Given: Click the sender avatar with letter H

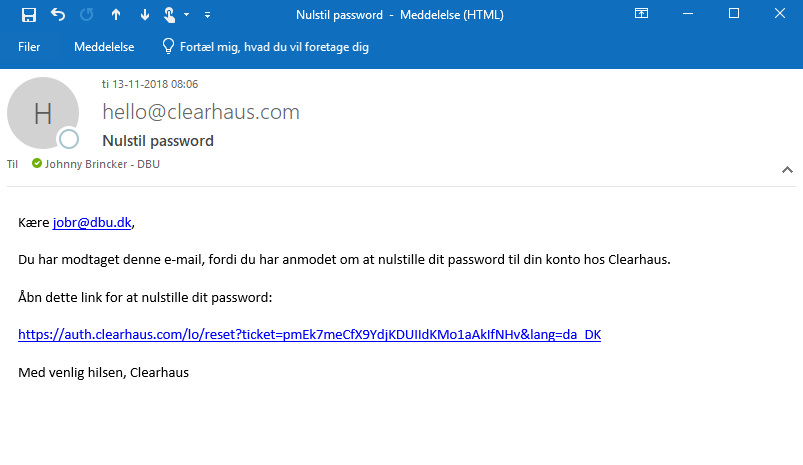Looking at the screenshot, I should 43,113.
